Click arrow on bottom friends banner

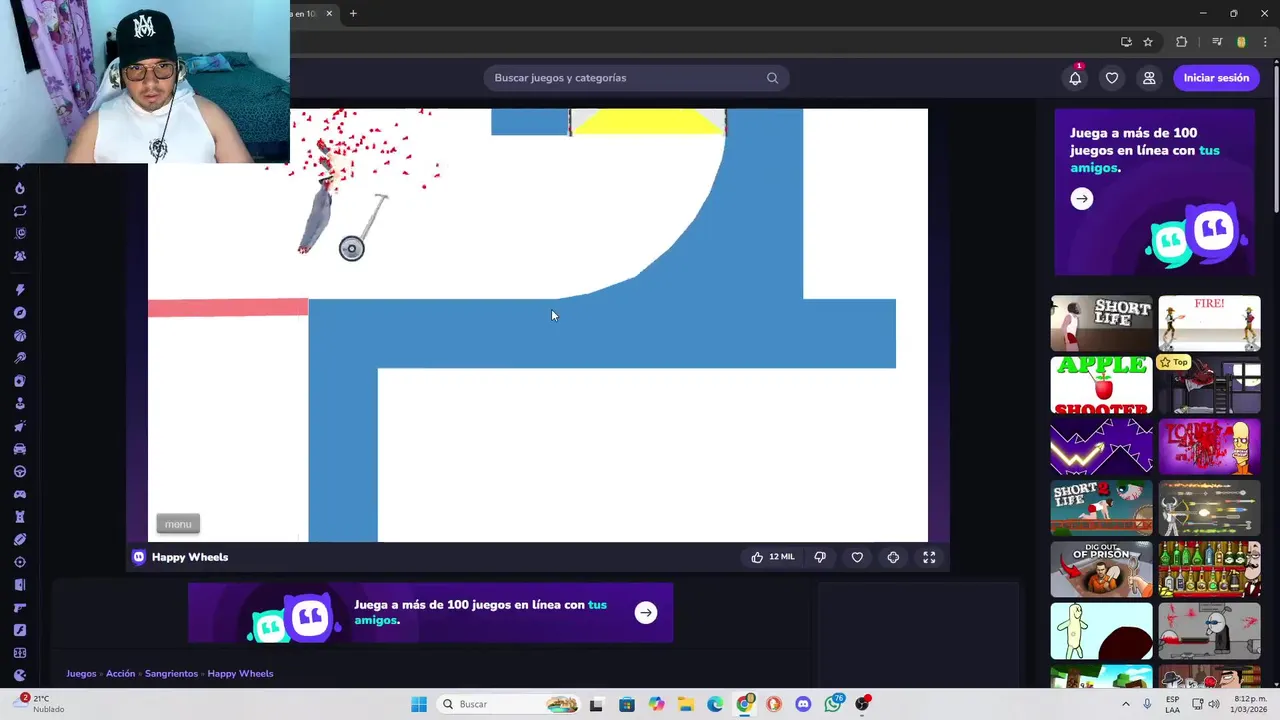click(x=646, y=613)
